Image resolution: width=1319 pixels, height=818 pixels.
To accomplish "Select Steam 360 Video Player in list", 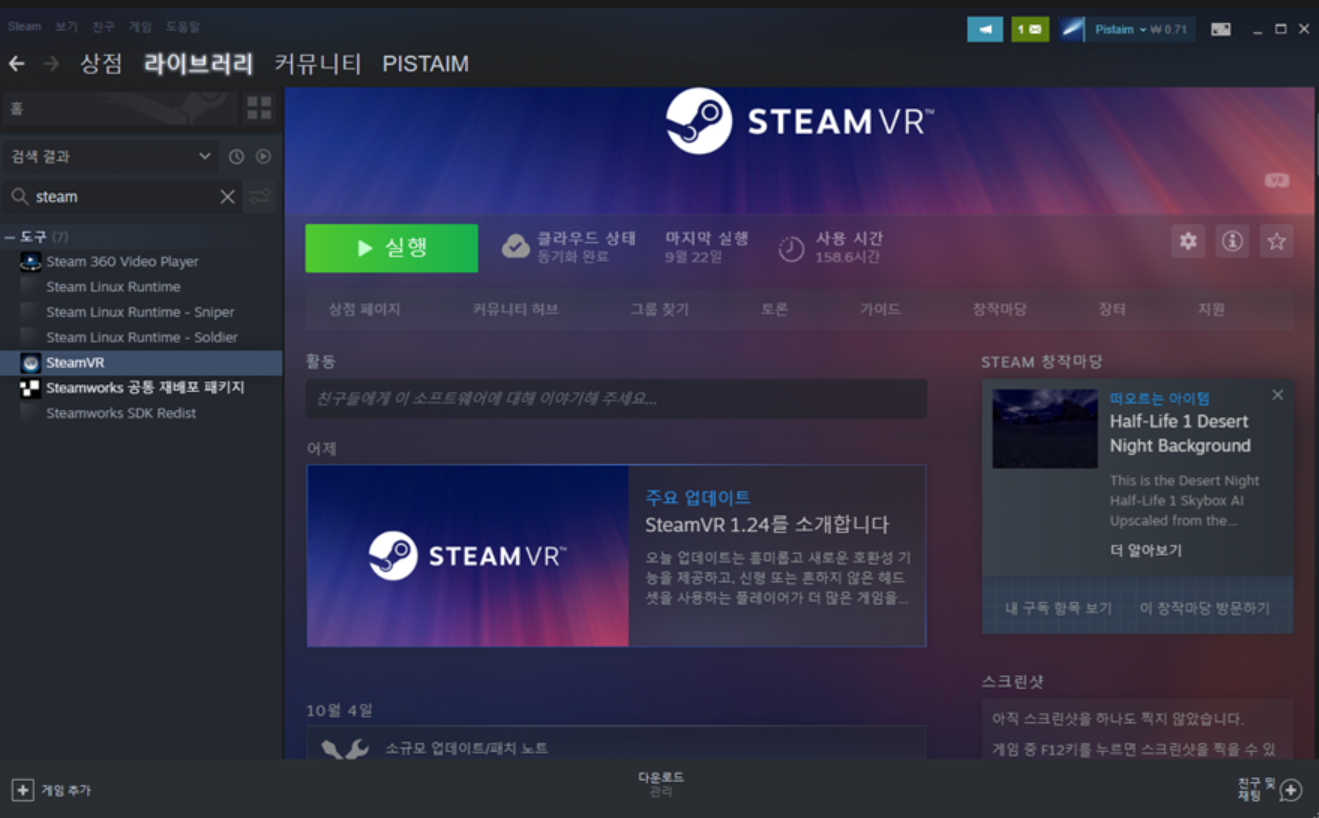I will [x=122, y=262].
